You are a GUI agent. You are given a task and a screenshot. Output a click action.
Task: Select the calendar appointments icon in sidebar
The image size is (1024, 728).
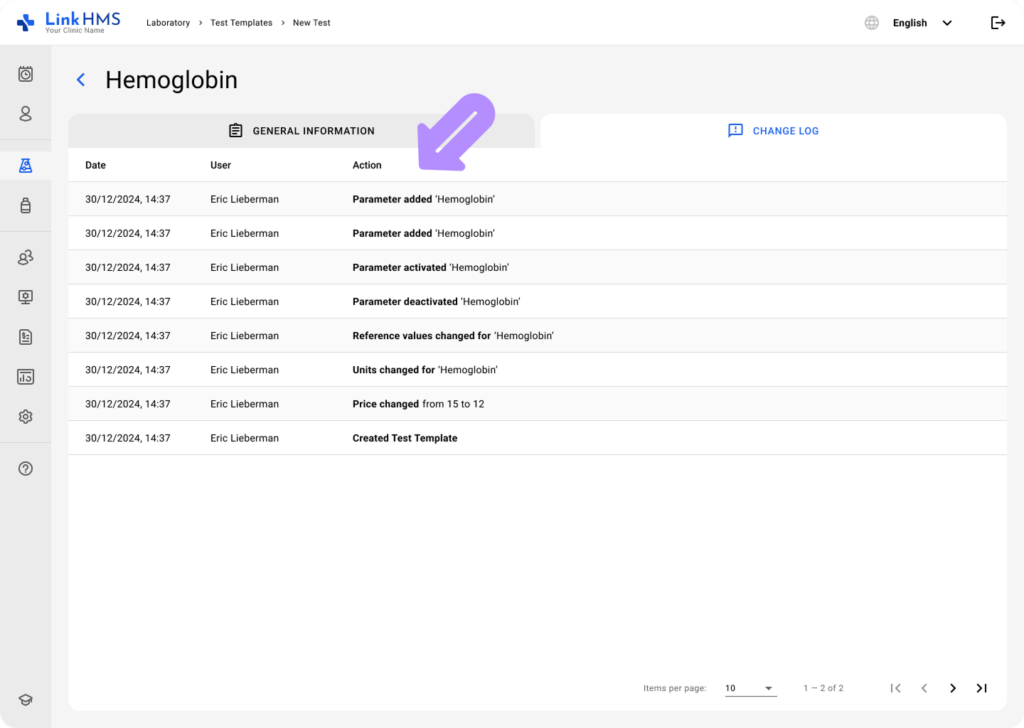click(x=25, y=74)
